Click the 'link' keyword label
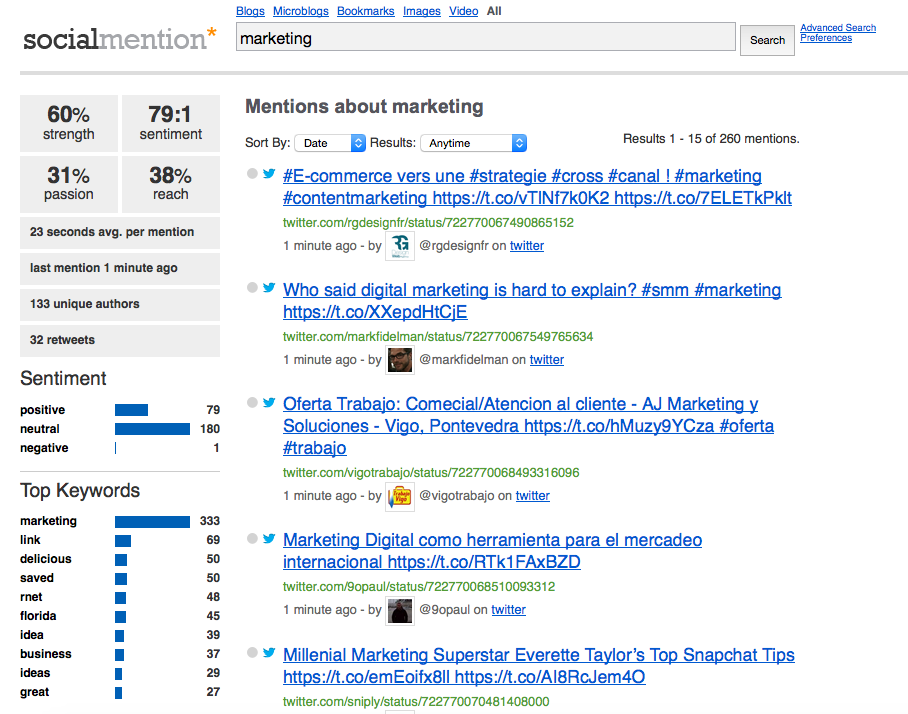Screen dimensions: 908x714 [x=30, y=540]
